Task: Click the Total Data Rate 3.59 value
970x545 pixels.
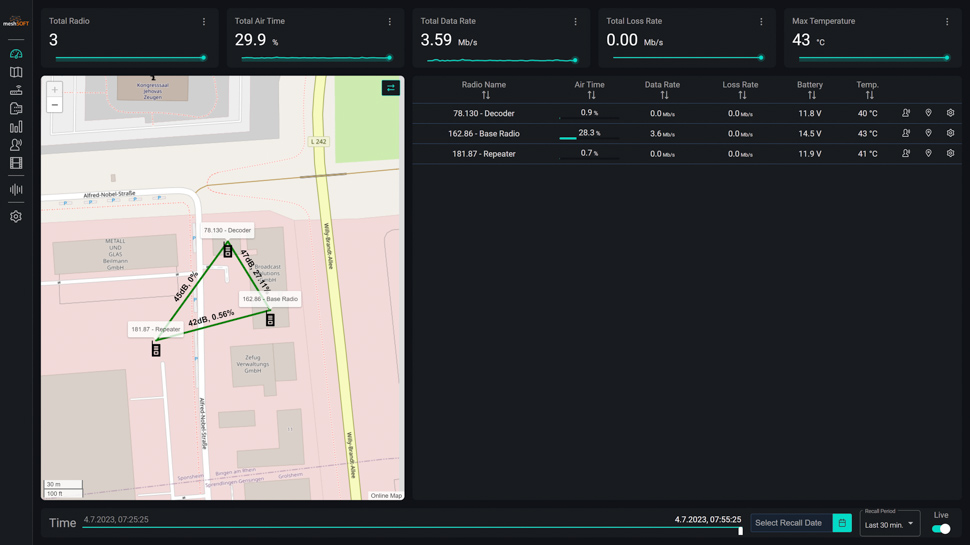Action: (x=436, y=40)
